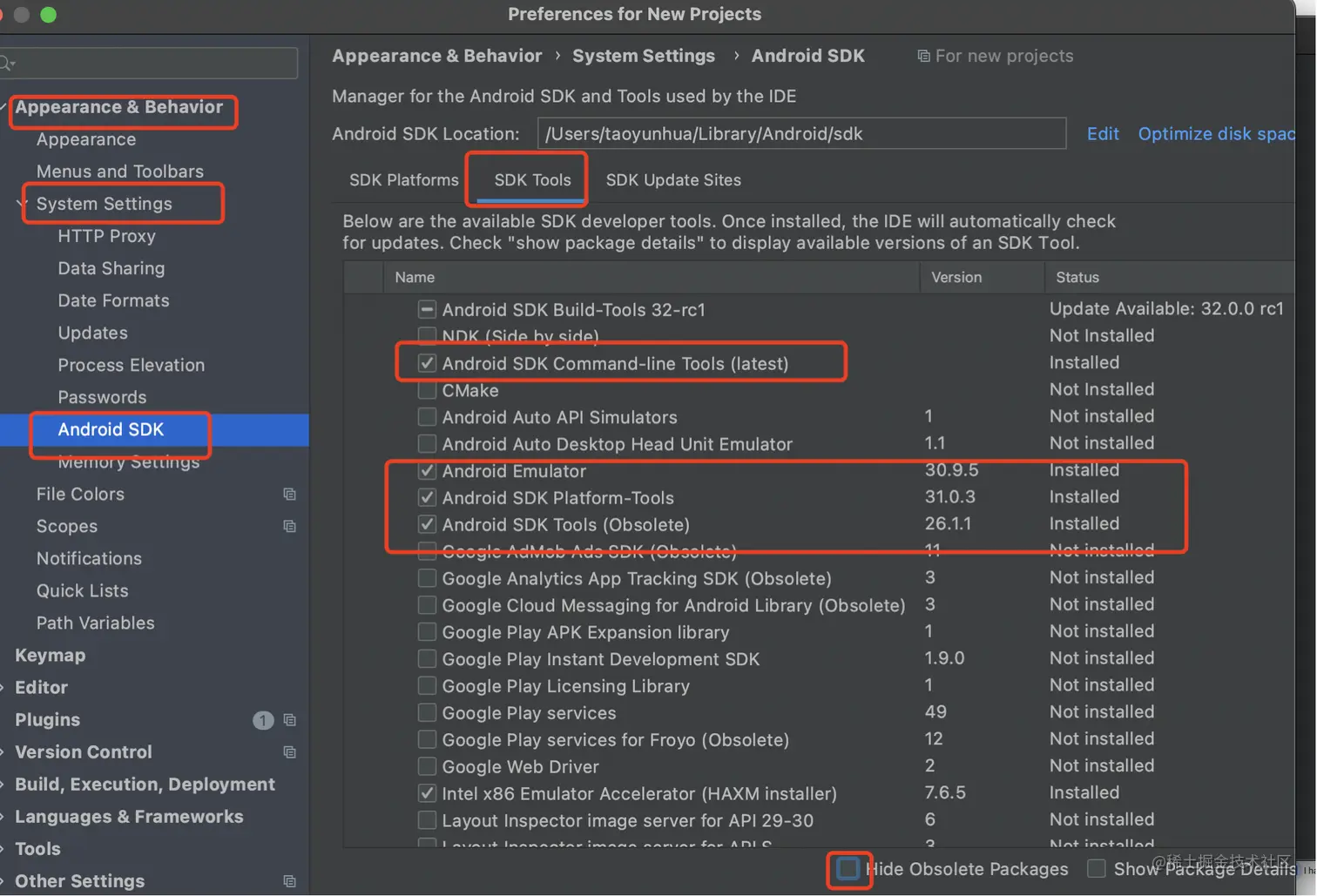Enable the Show Package Details checkbox

click(1097, 869)
